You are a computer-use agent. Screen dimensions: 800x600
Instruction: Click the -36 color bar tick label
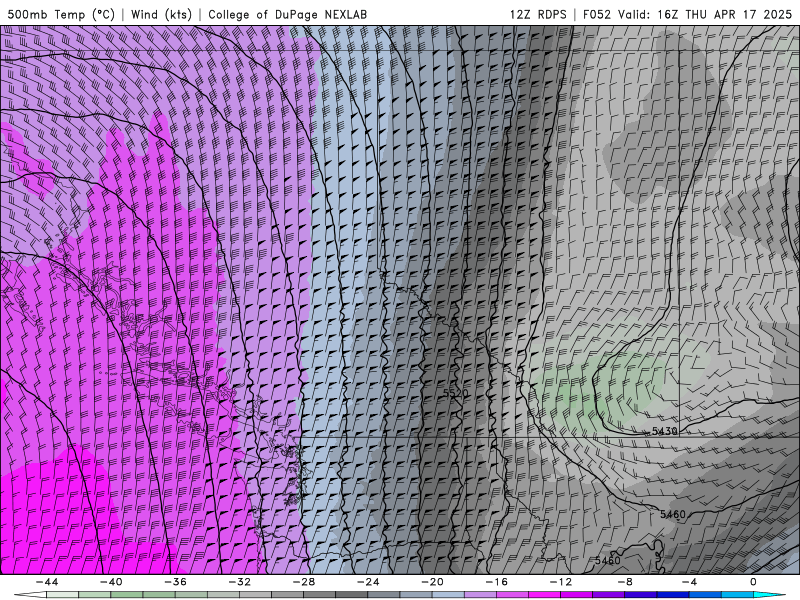[x=175, y=582]
